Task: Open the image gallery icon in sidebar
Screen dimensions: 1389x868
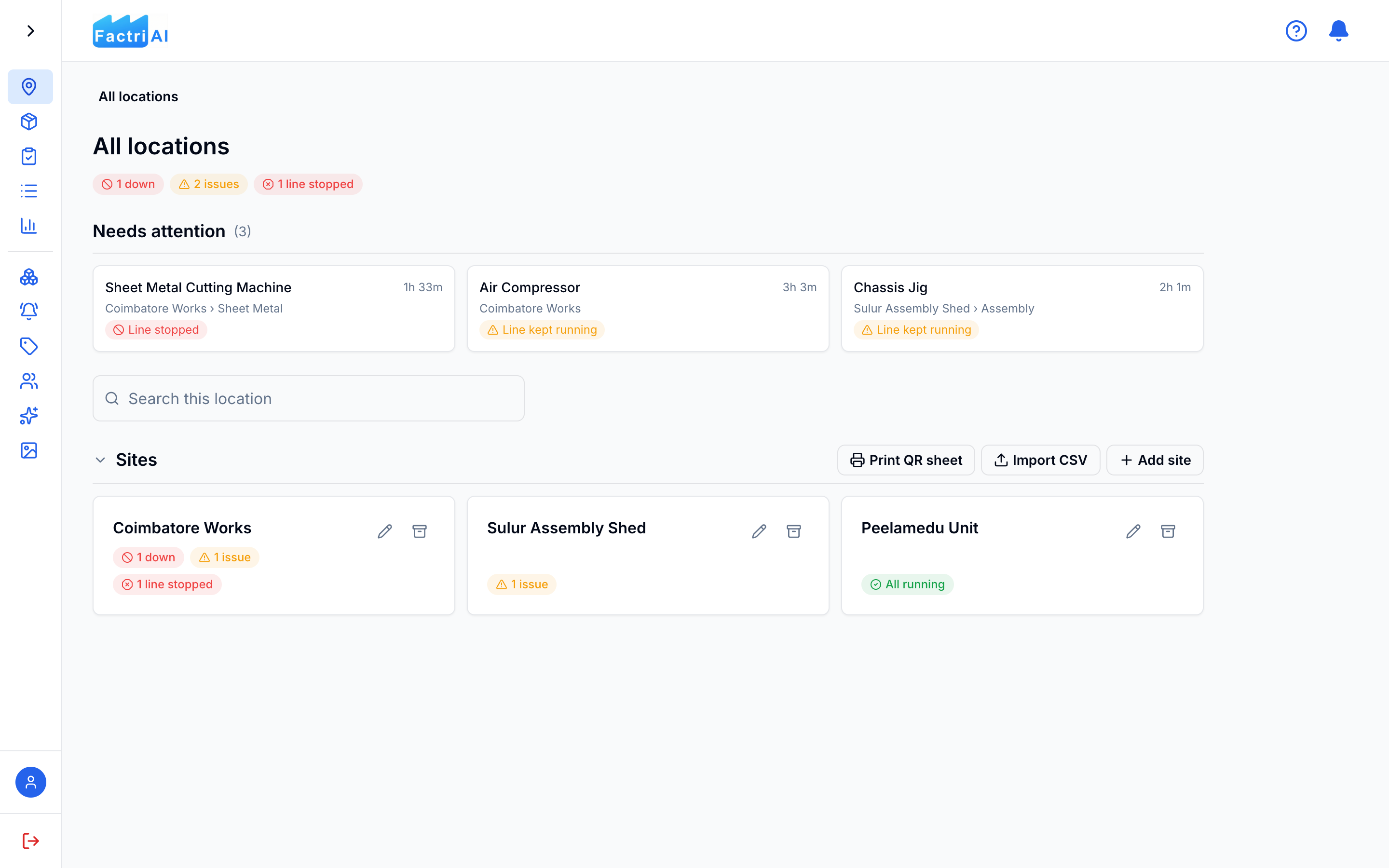Action: [x=29, y=451]
